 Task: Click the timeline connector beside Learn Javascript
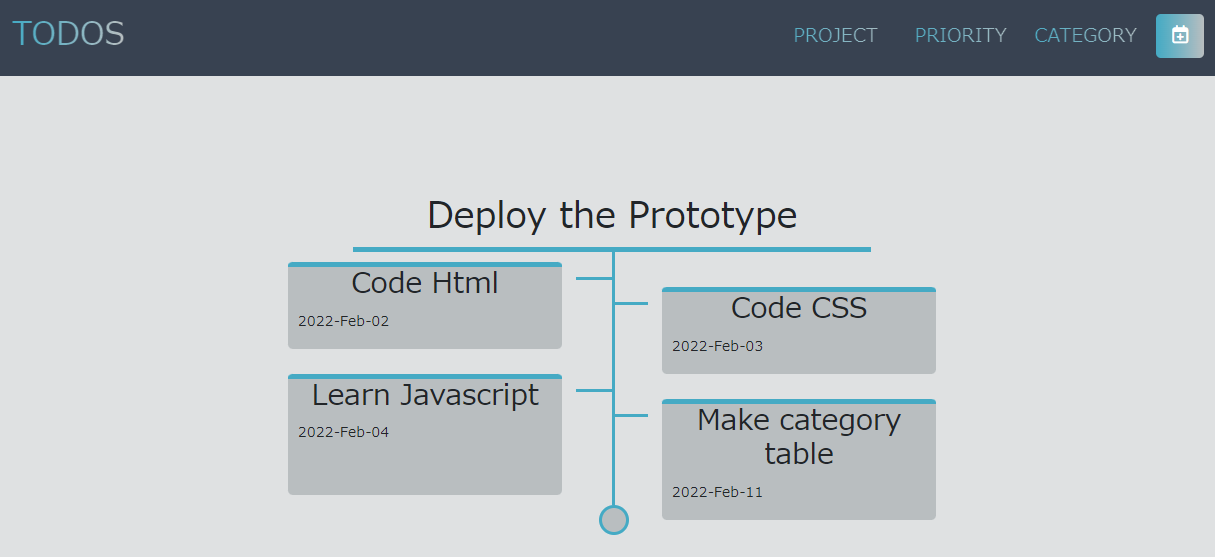594,390
